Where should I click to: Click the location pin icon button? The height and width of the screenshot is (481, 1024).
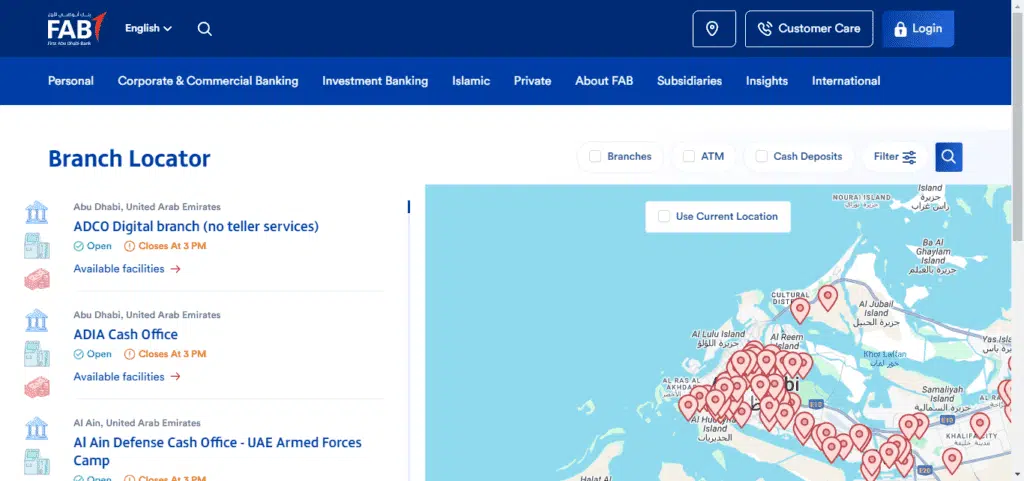(714, 29)
